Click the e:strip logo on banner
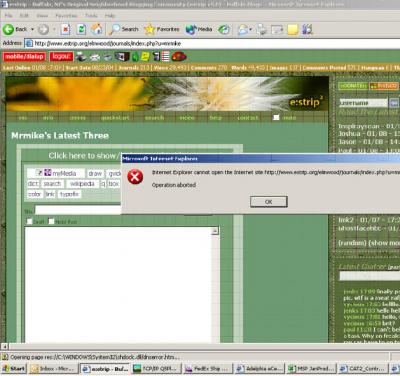Screen dimensions: 400x376 tap(306, 102)
